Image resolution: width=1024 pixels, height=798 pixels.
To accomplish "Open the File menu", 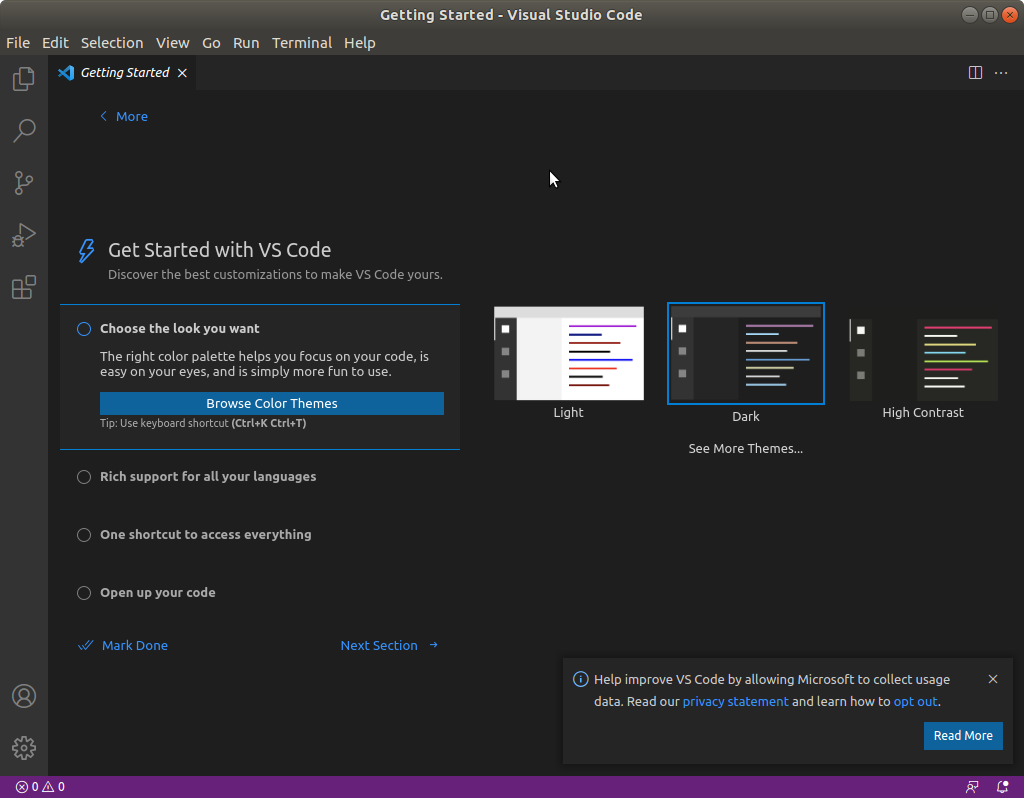I will pos(18,43).
